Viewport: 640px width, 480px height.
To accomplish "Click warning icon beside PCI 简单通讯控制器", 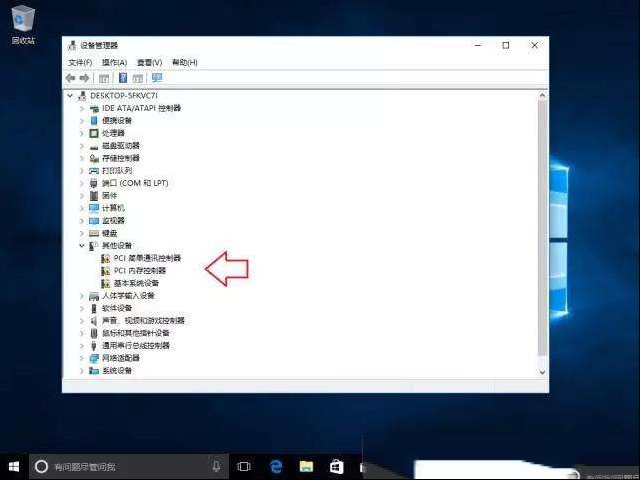I will (105, 258).
